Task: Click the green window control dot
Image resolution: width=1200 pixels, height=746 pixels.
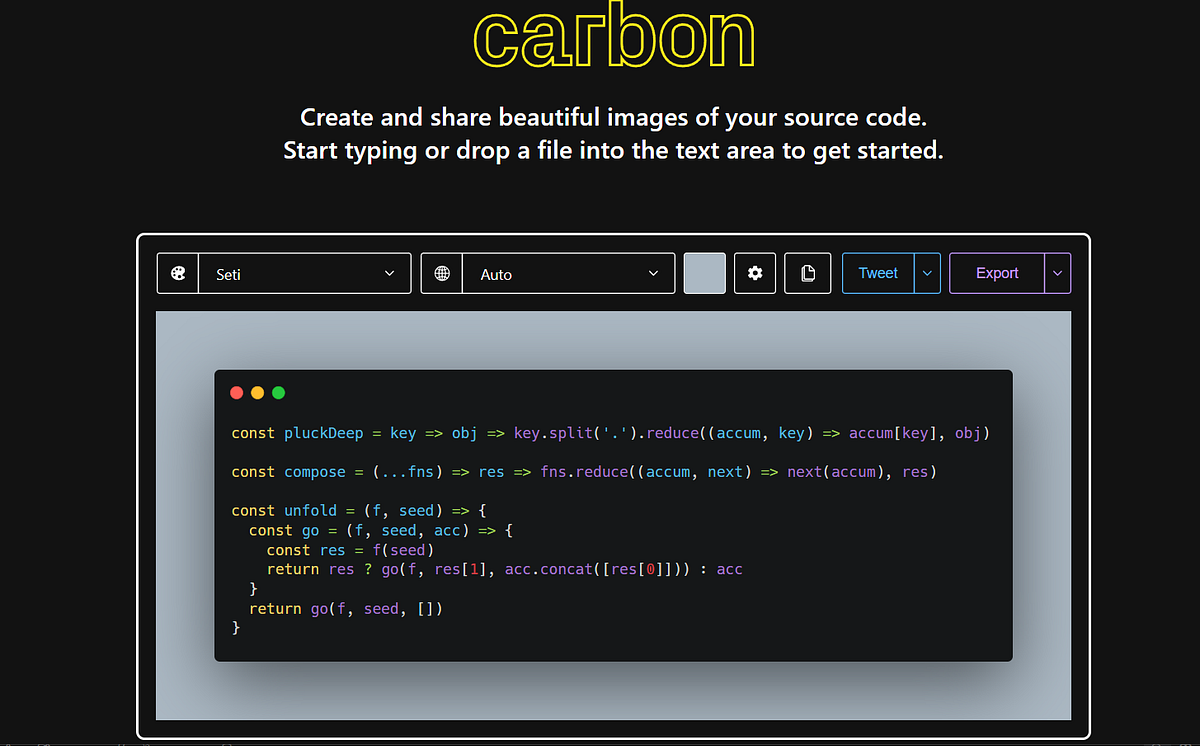Action: [279, 393]
